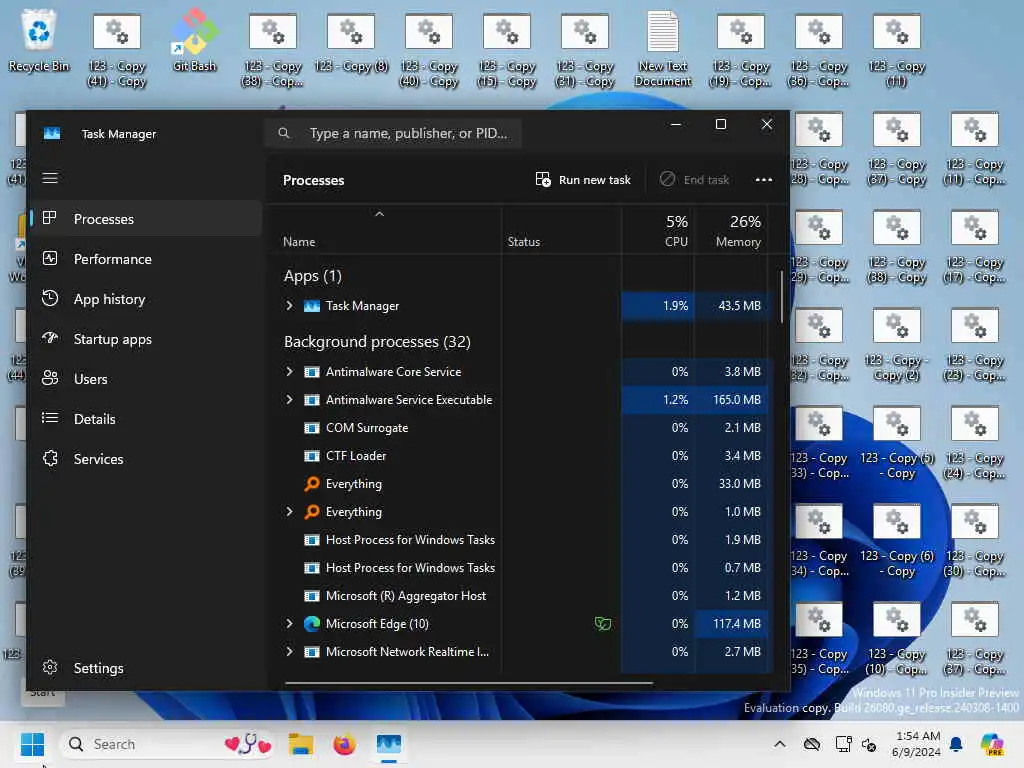Open the Services page
Viewport: 1024px width, 768px height.
pyautogui.click(x=146, y=459)
